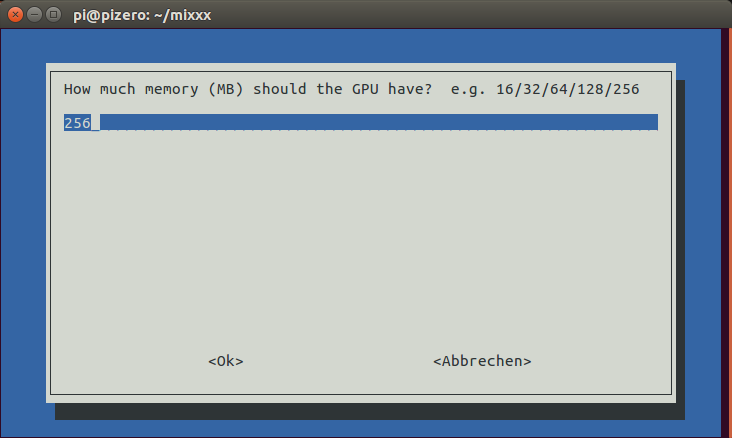The height and width of the screenshot is (438, 732).
Task: Click the (MB) unit in the prompt
Action: pyautogui.click(x=225, y=89)
